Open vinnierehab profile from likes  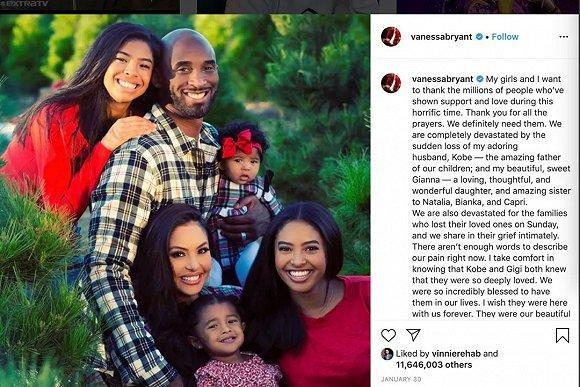(x=456, y=354)
